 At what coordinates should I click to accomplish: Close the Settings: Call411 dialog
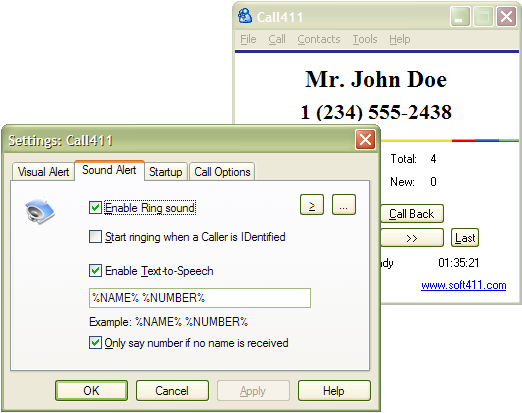click(x=365, y=140)
